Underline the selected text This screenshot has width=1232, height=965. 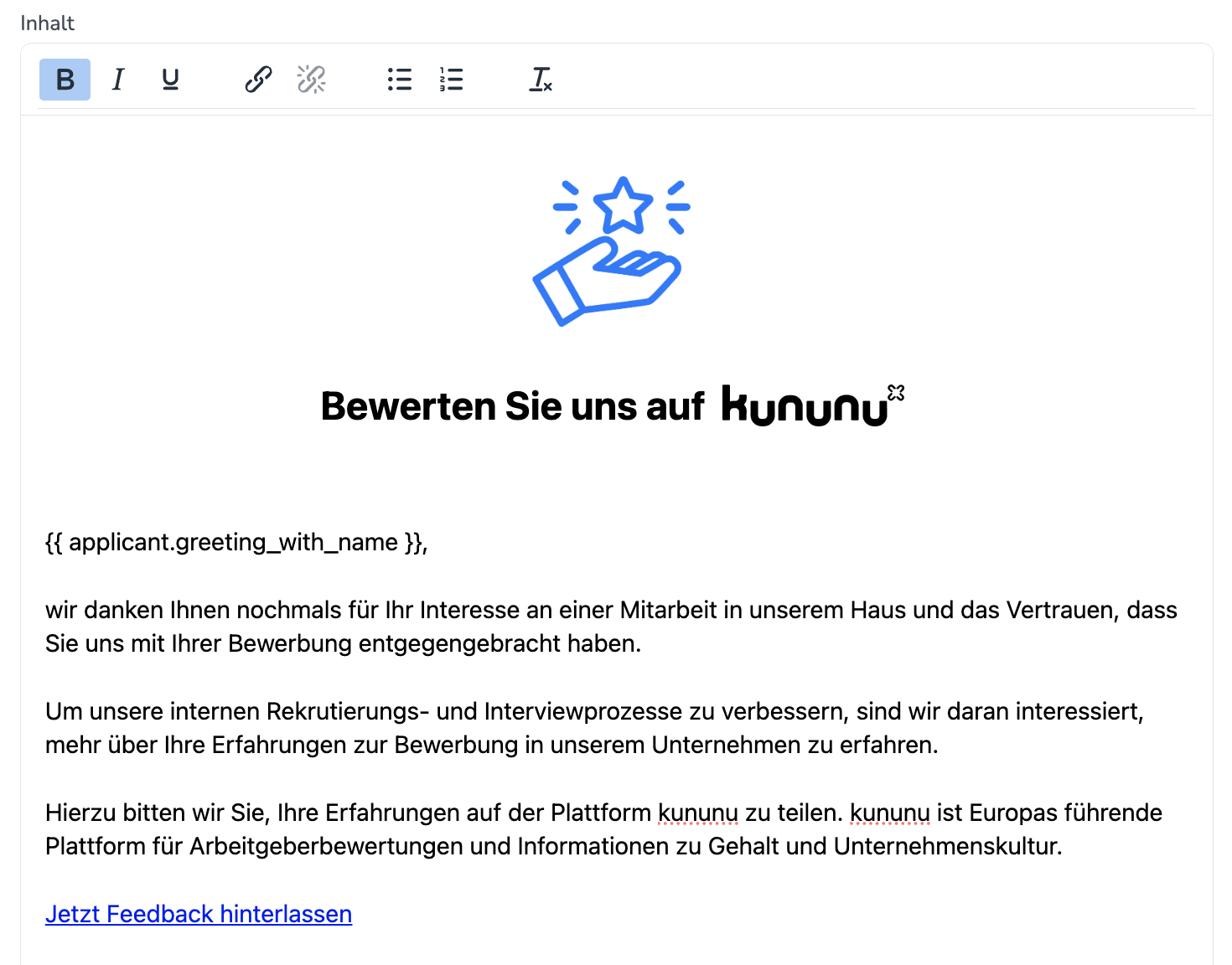tap(170, 80)
